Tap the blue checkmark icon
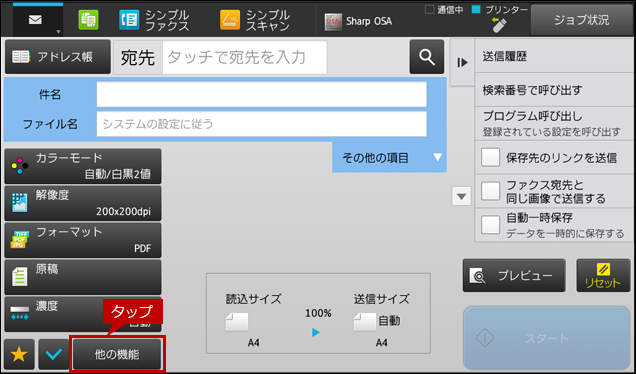The image size is (636, 374). (x=54, y=354)
